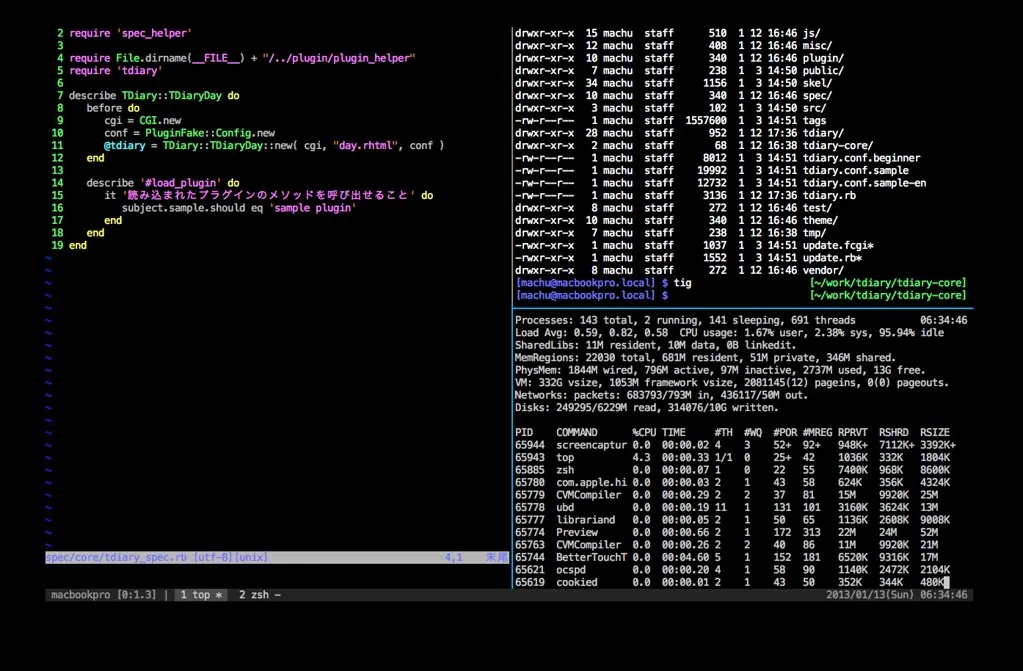Click the 'misc/' directory entry

[x=817, y=46]
